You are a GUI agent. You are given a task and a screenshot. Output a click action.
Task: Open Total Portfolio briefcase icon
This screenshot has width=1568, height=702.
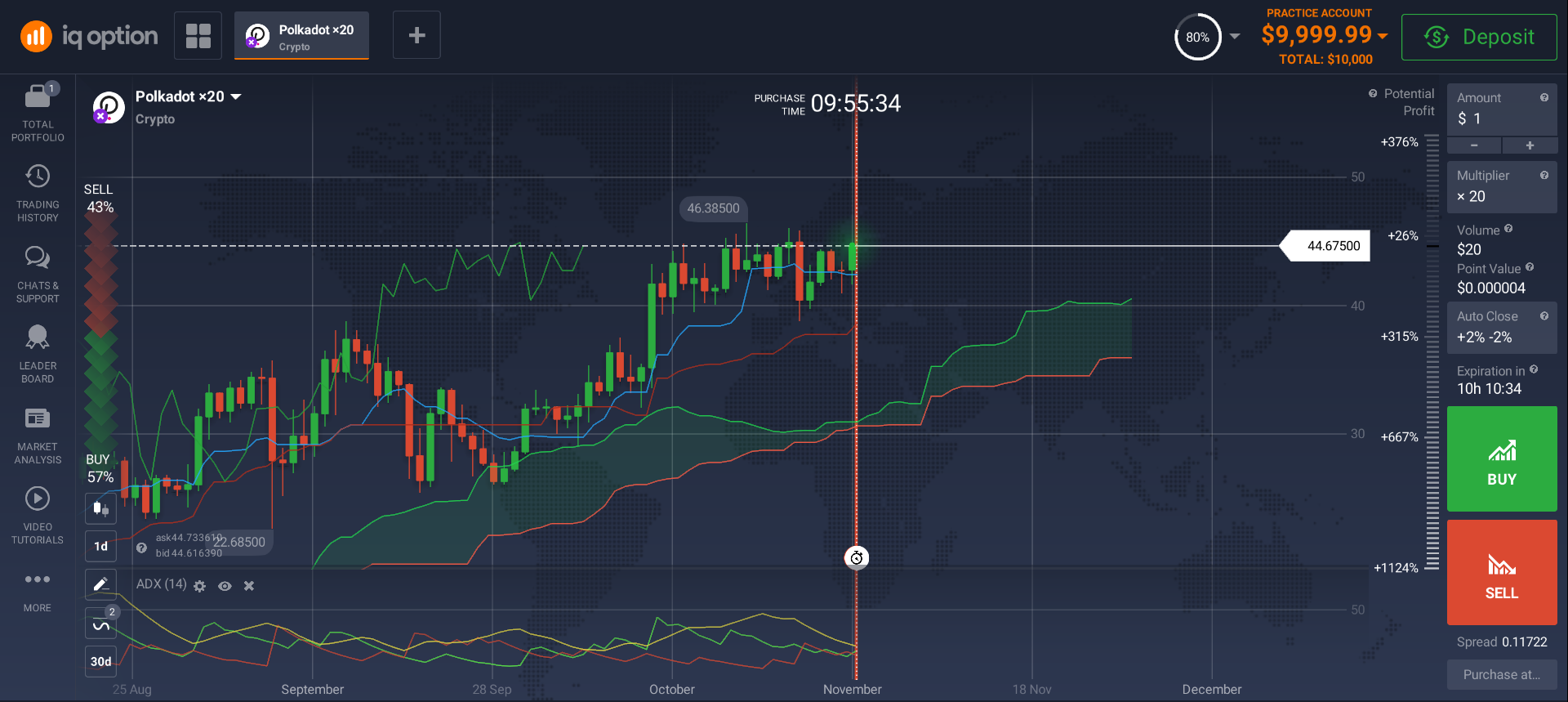pos(38,97)
